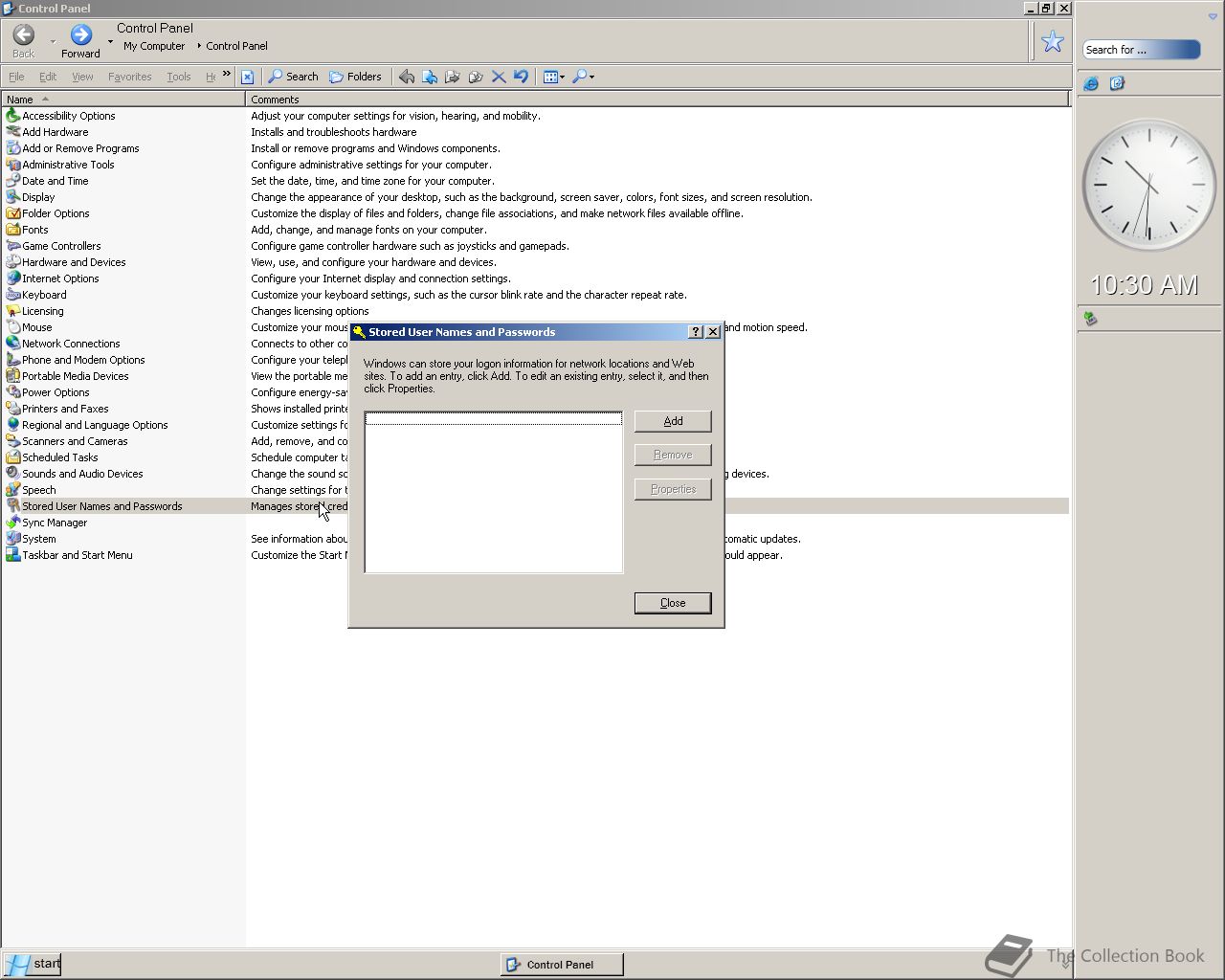Click the Search toolbar button
This screenshot has width=1225, height=980.
[293, 77]
